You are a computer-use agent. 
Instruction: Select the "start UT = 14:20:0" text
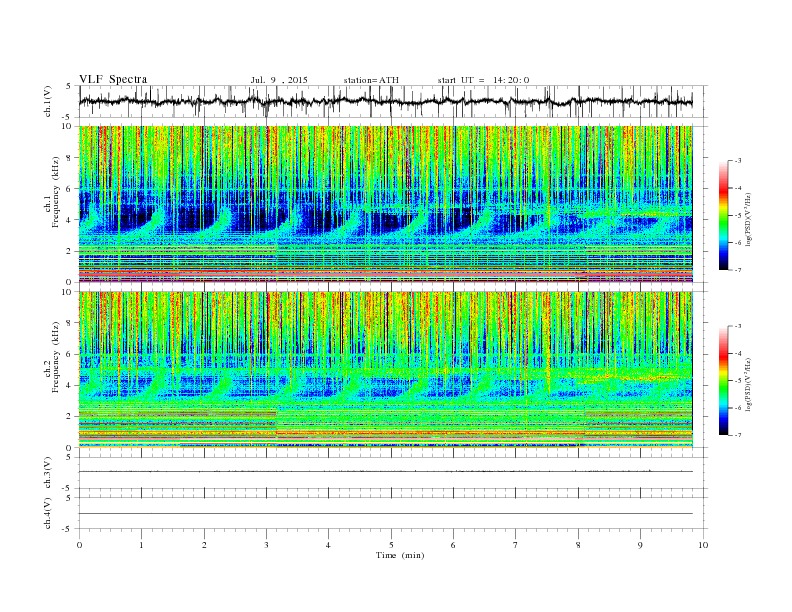(x=483, y=80)
